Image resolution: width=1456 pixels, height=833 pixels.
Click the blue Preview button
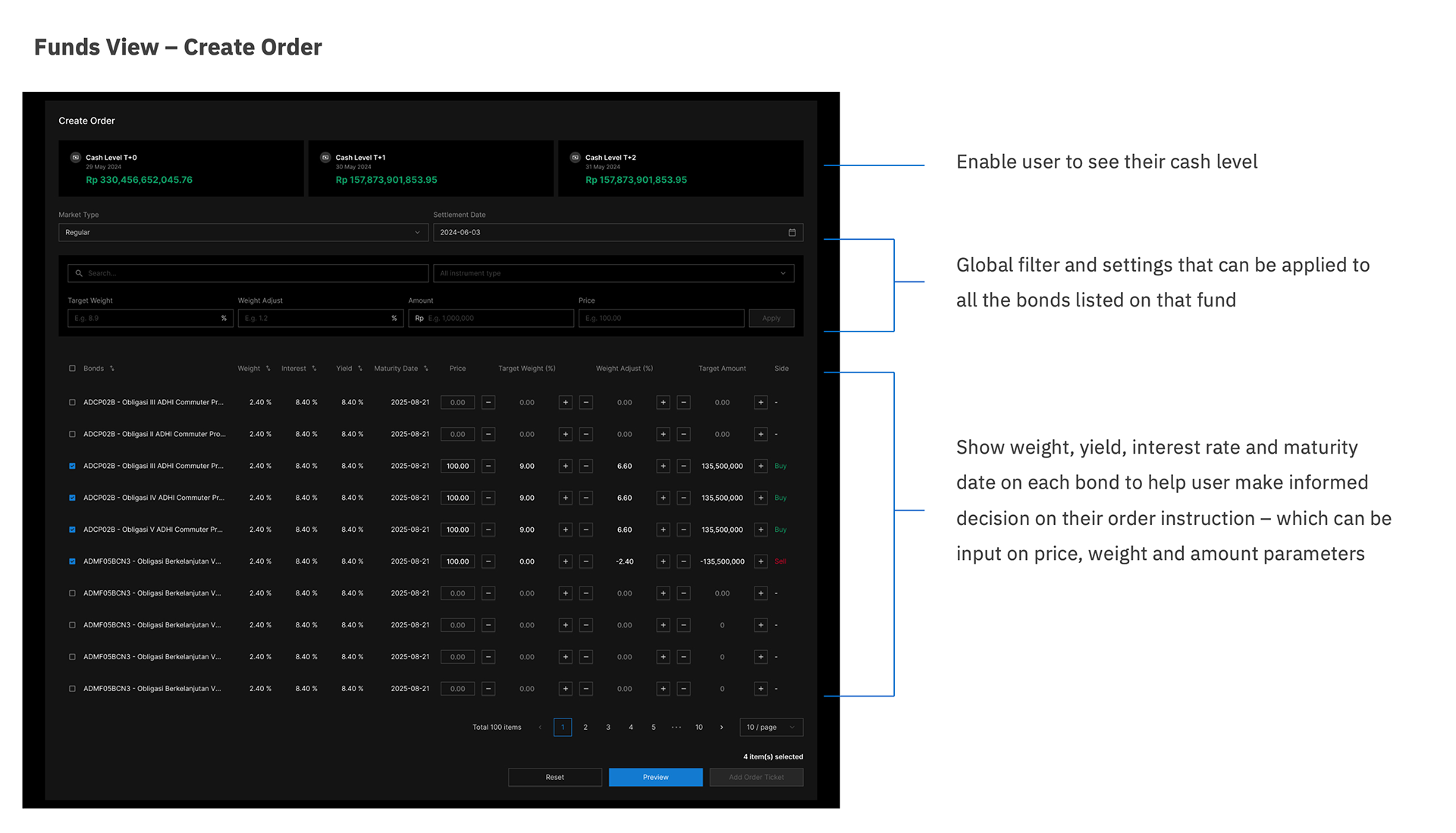[x=655, y=778]
